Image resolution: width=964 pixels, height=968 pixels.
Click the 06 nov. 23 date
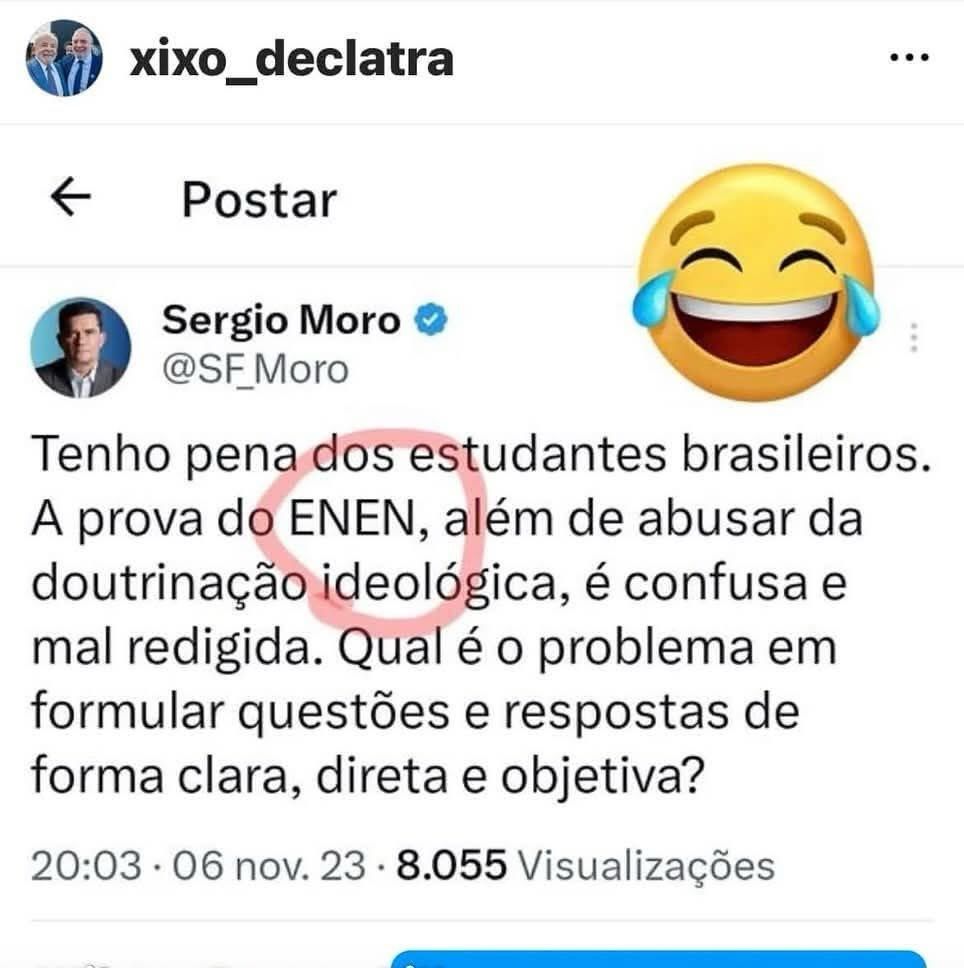(x=269, y=865)
